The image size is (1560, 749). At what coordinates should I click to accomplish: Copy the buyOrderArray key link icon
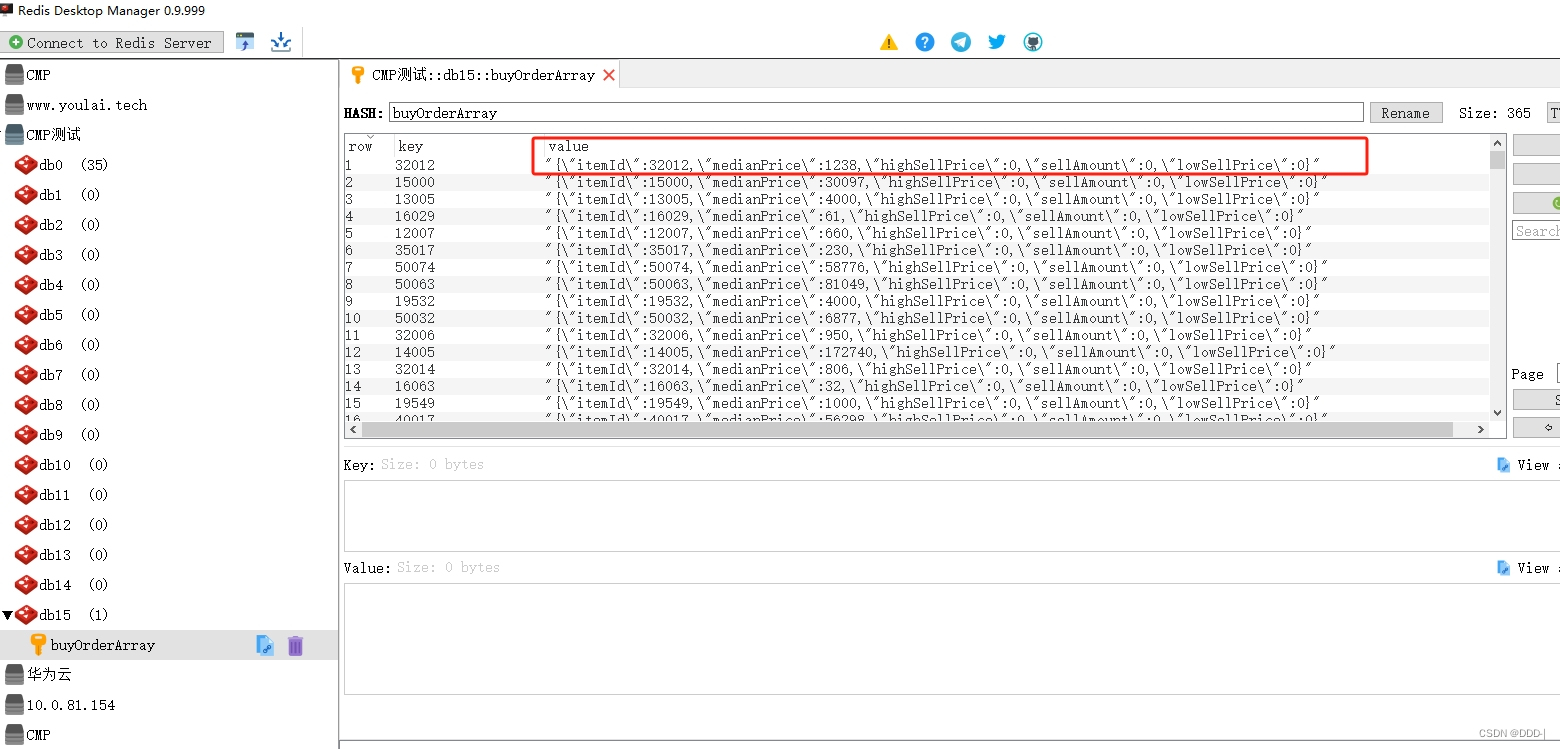click(264, 645)
